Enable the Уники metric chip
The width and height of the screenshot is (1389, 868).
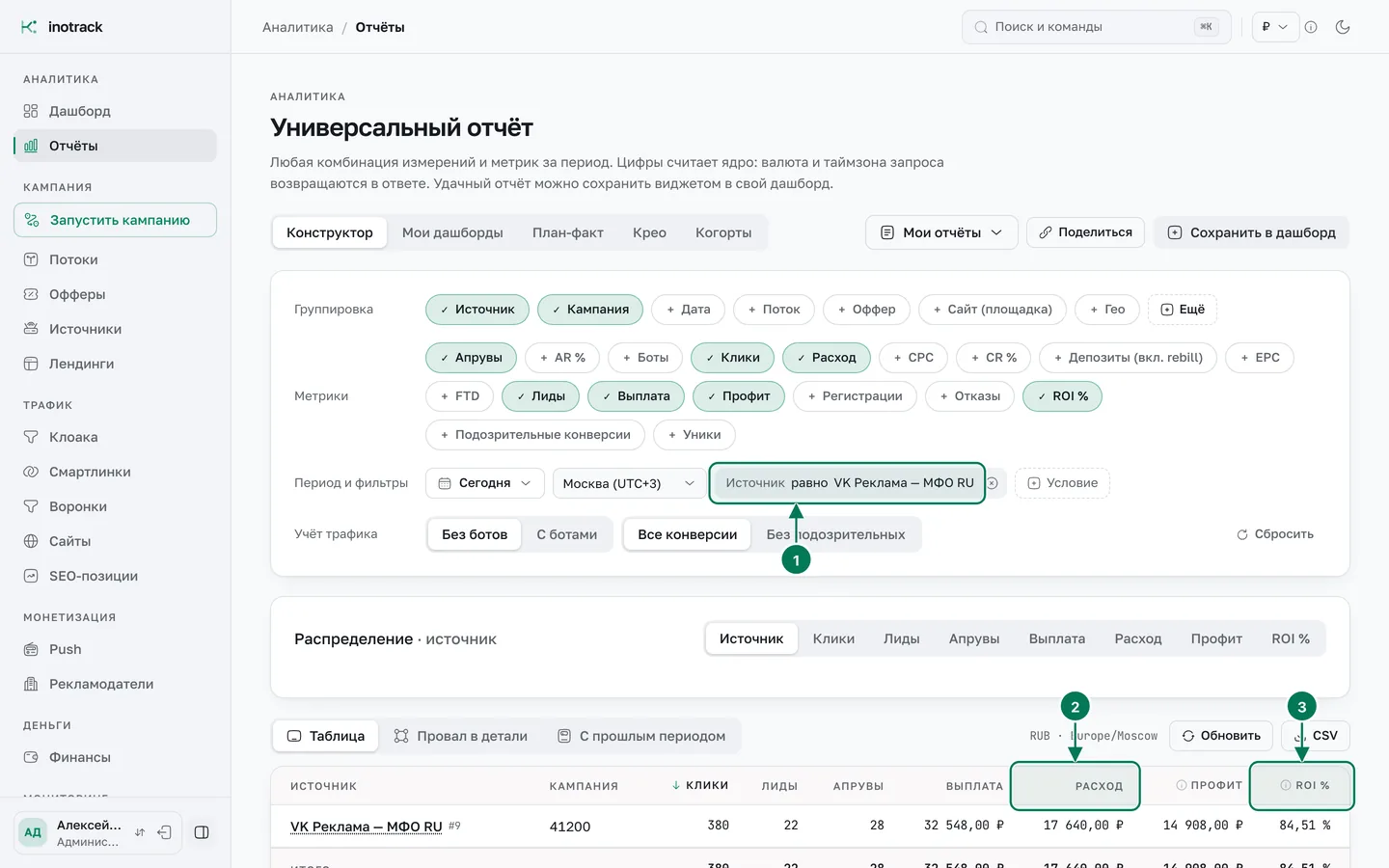(x=694, y=435)
